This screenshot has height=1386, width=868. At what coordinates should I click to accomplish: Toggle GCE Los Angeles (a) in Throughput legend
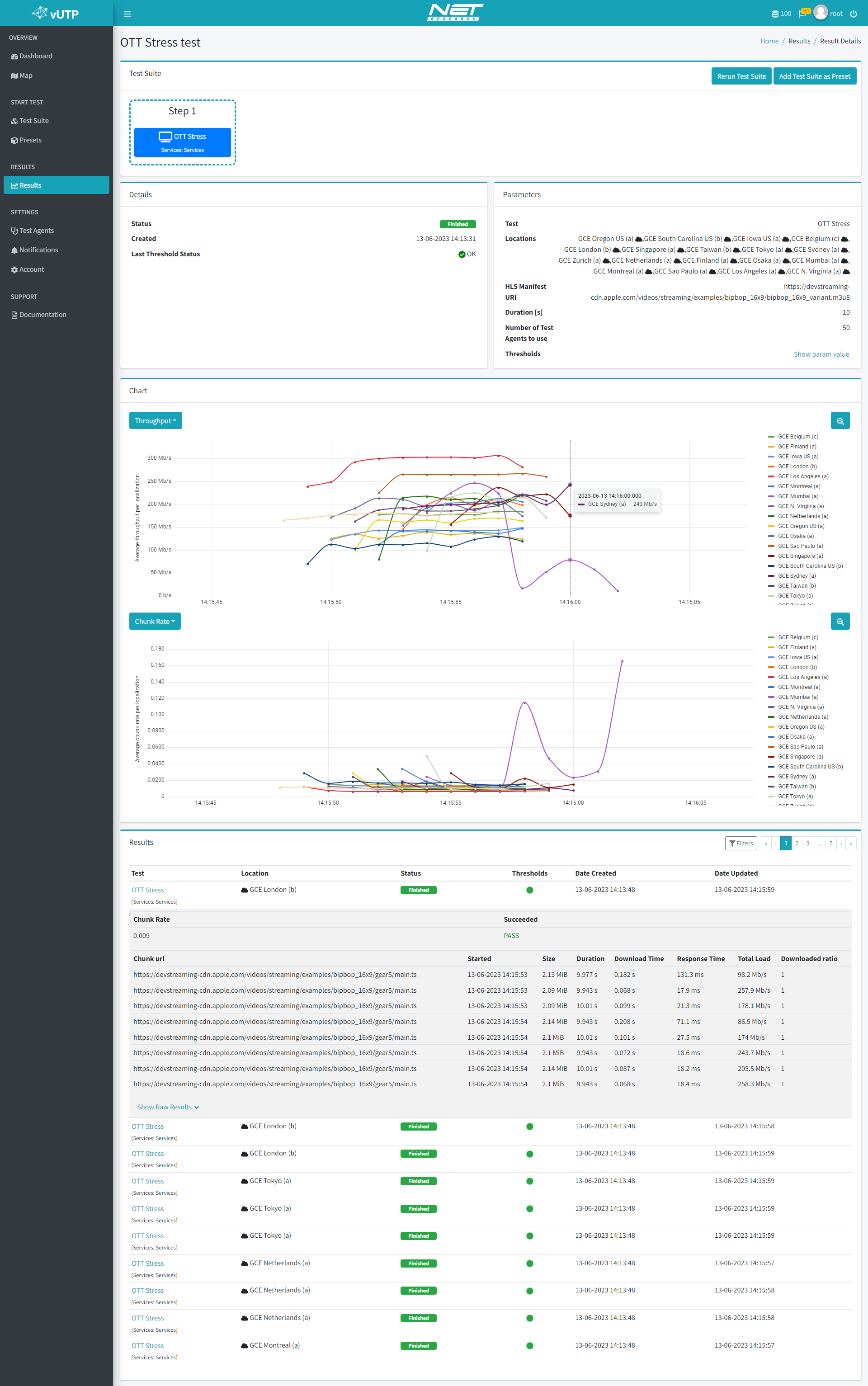click(x=798, y=476)
